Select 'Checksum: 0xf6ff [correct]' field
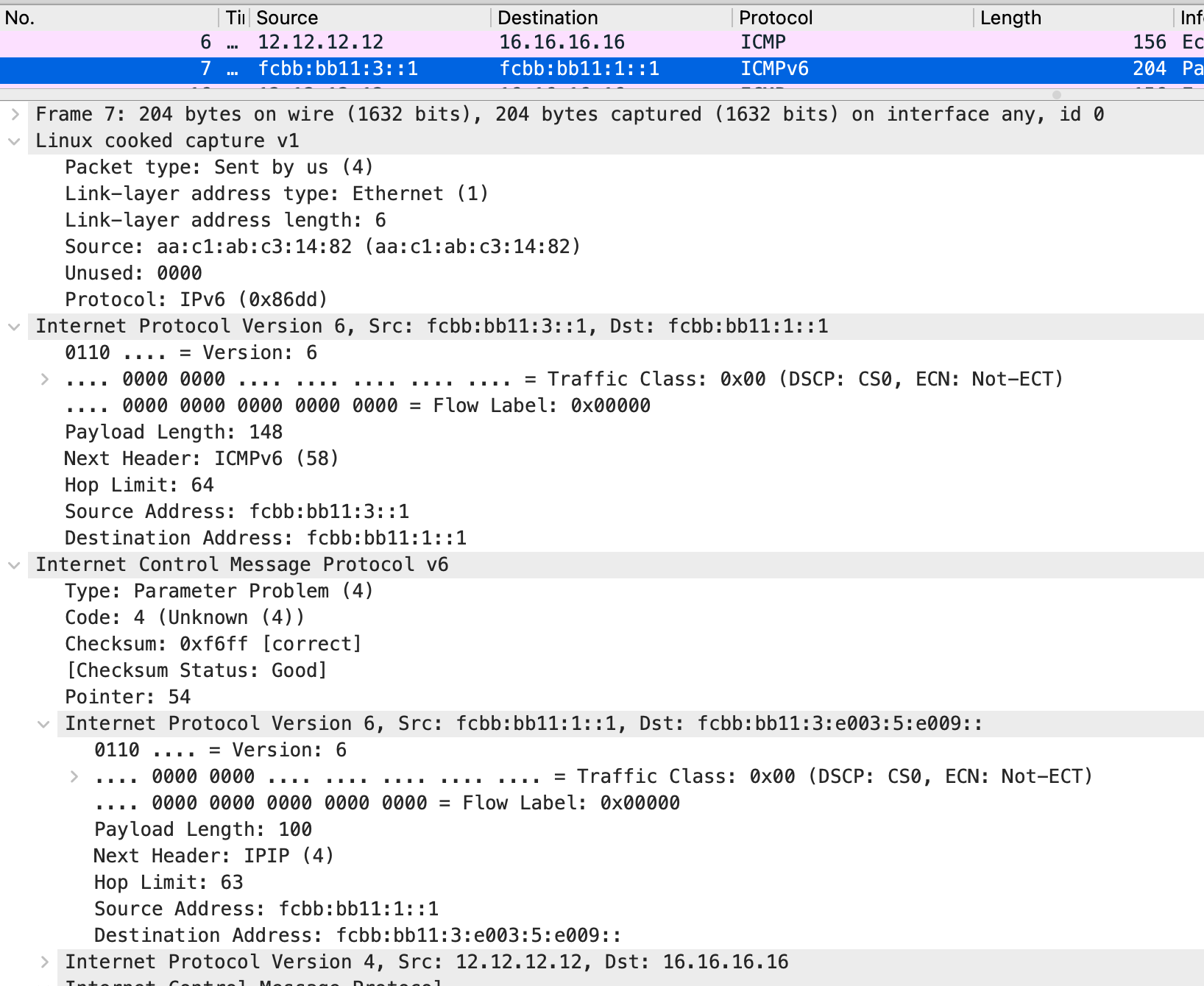1204x986 pixels. (x=213, y=644)
